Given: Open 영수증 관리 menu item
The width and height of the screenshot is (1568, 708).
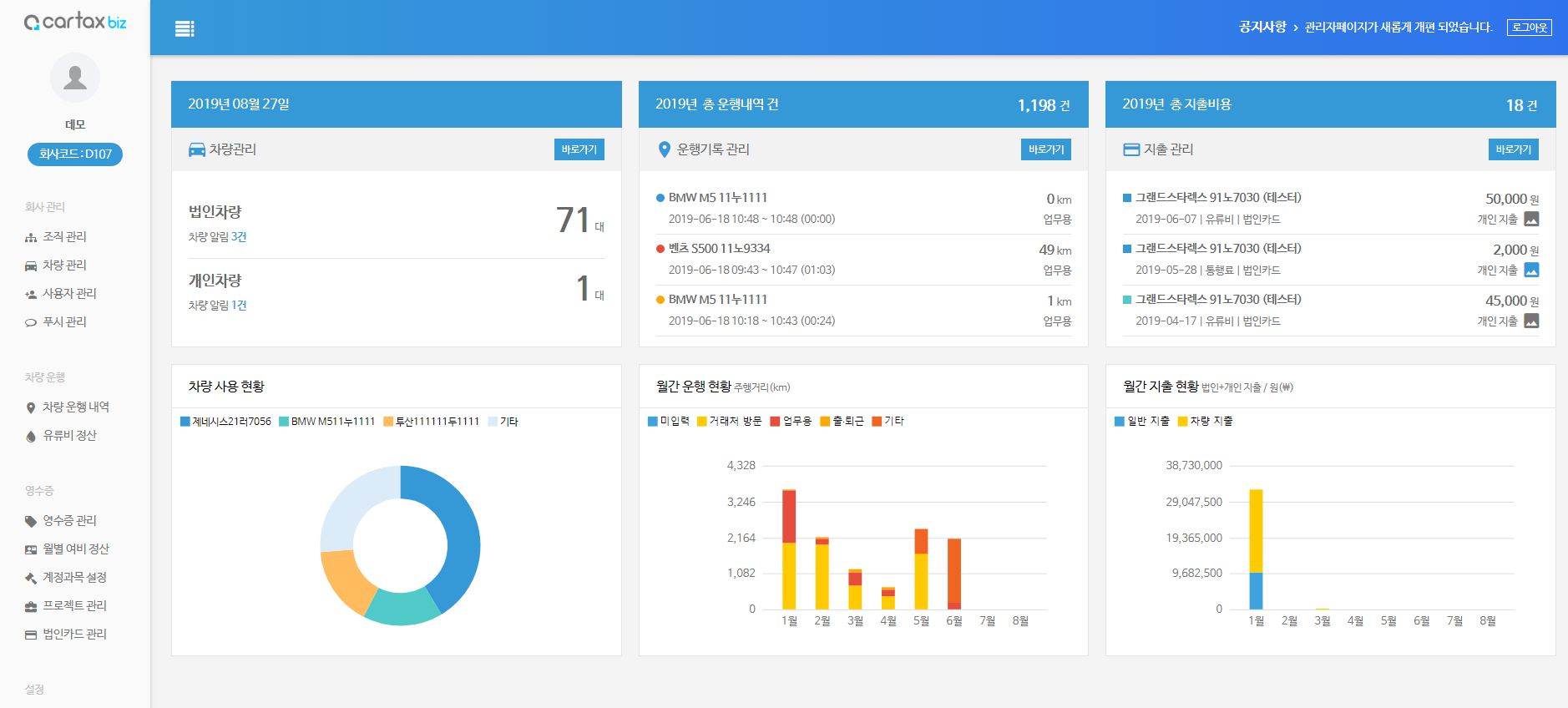Looking at the screenshot, I should 69,521.
